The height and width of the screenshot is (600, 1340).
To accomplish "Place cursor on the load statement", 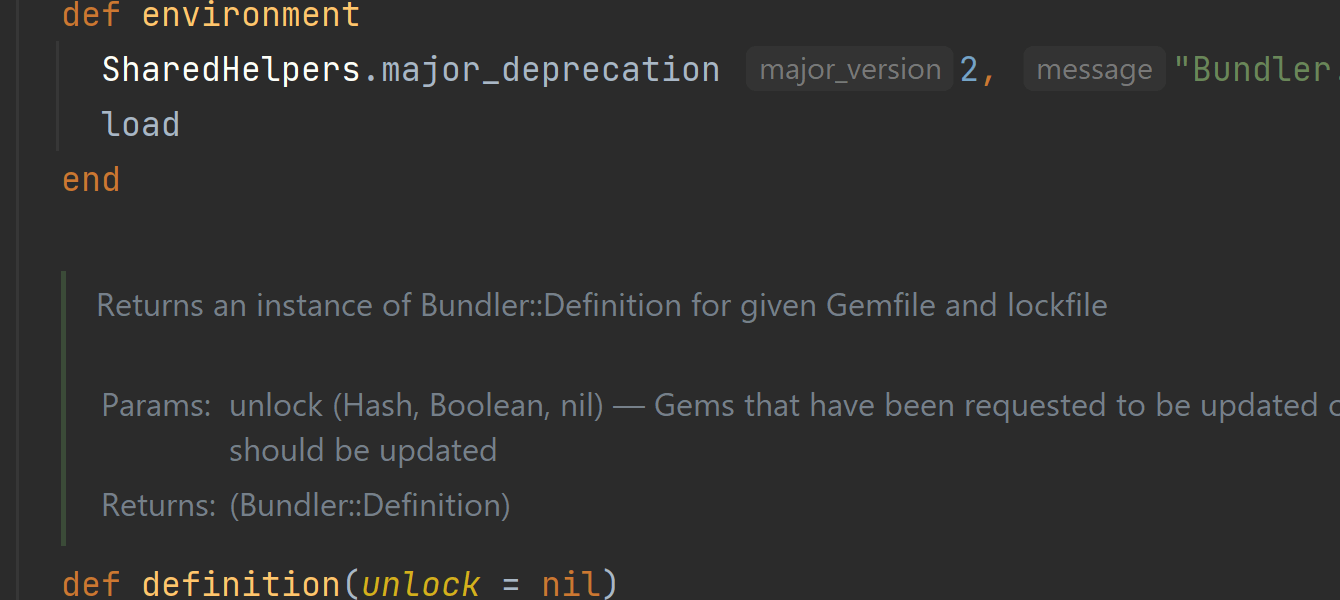I will tap(141, 125).
